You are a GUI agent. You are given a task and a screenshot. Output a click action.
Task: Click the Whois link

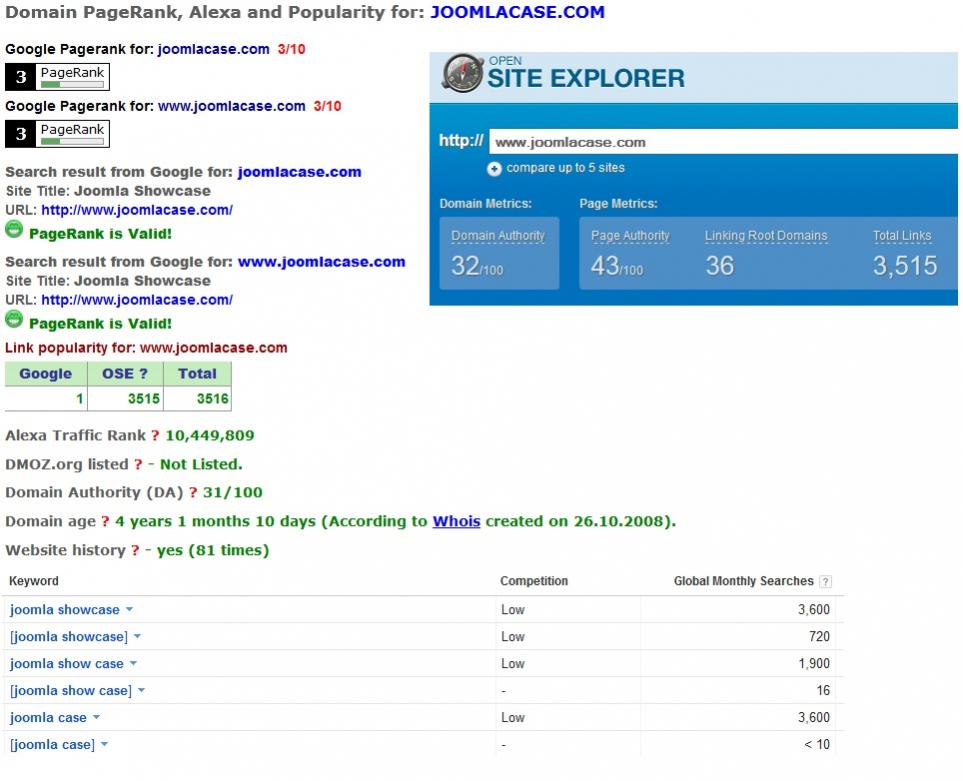coord(456,521)
